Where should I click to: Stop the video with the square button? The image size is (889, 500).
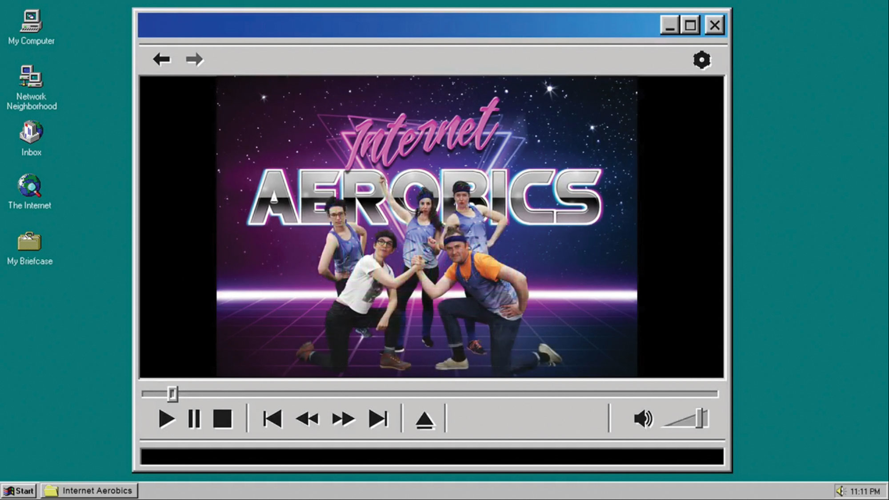point(222,419)
